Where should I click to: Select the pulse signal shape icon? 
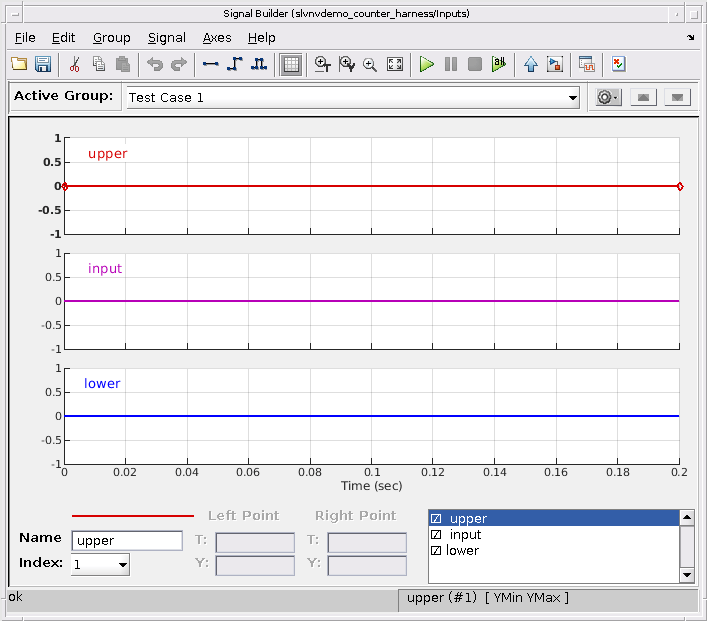(259, 64)
